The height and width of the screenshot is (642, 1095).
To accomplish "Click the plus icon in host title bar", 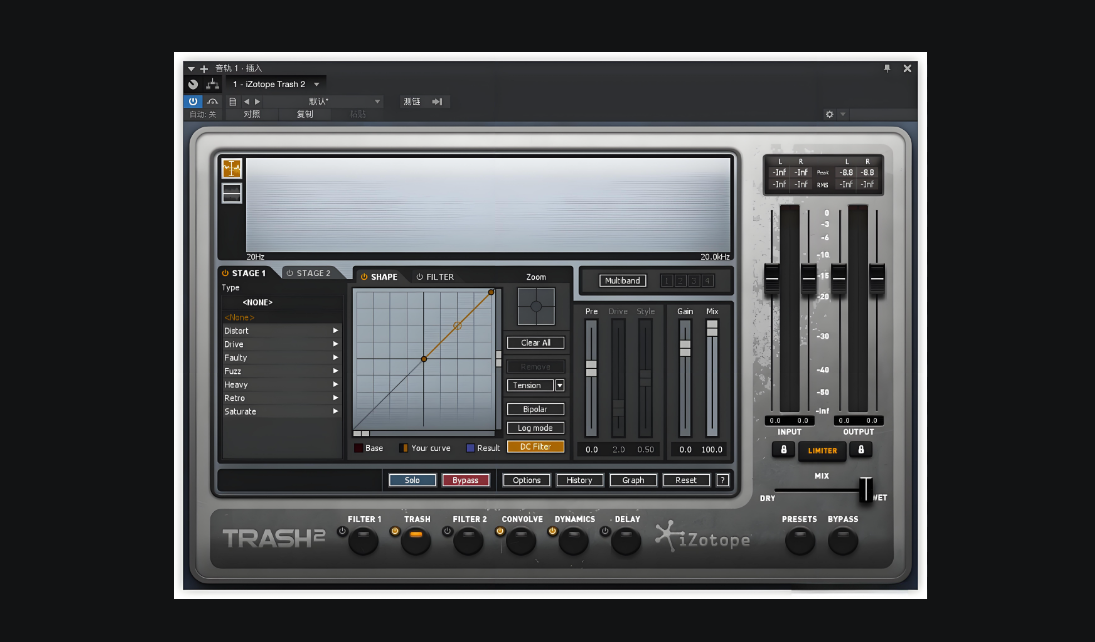I will [x=204, y=68].
